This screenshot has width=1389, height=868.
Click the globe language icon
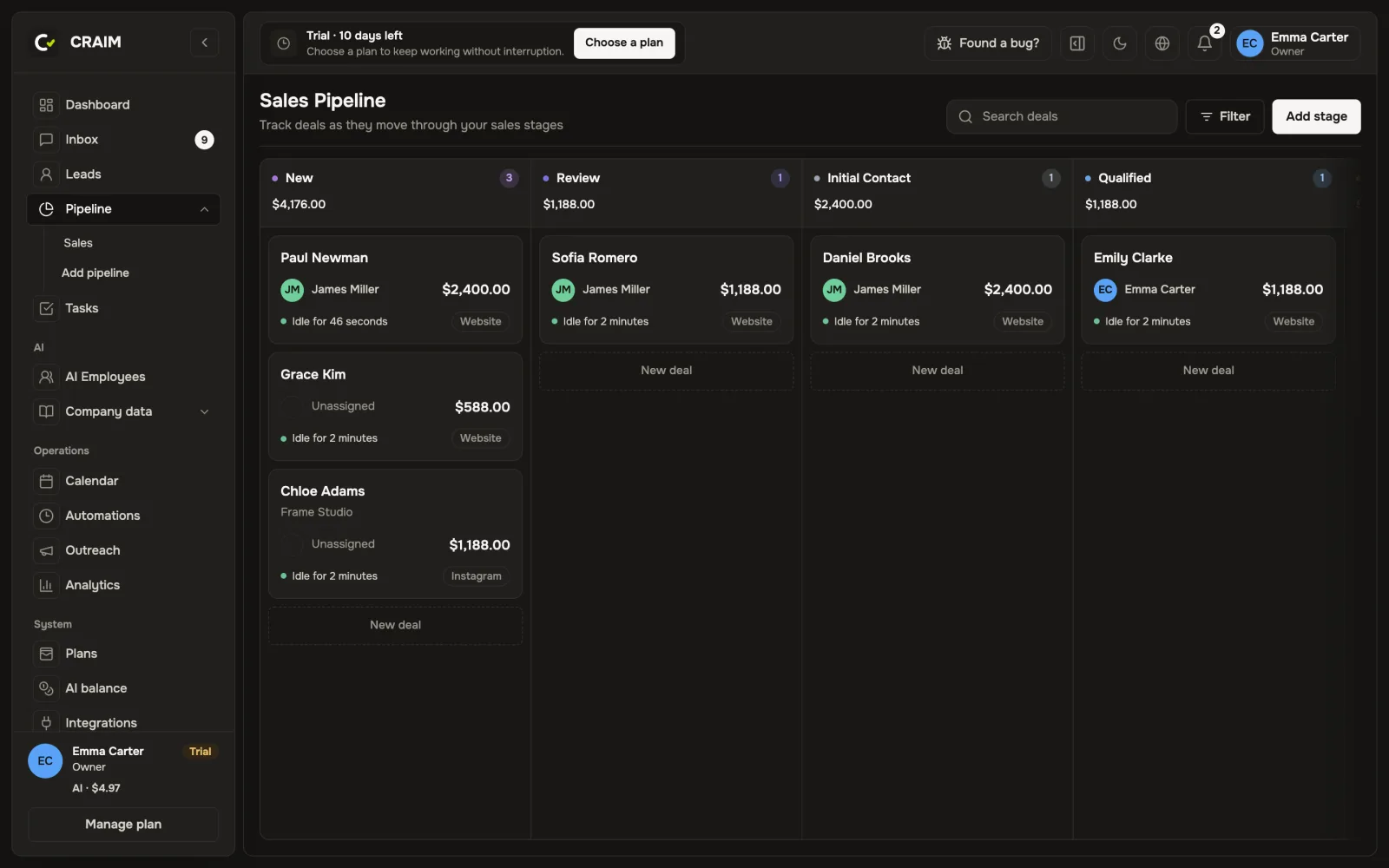(x=1162, y=43)
